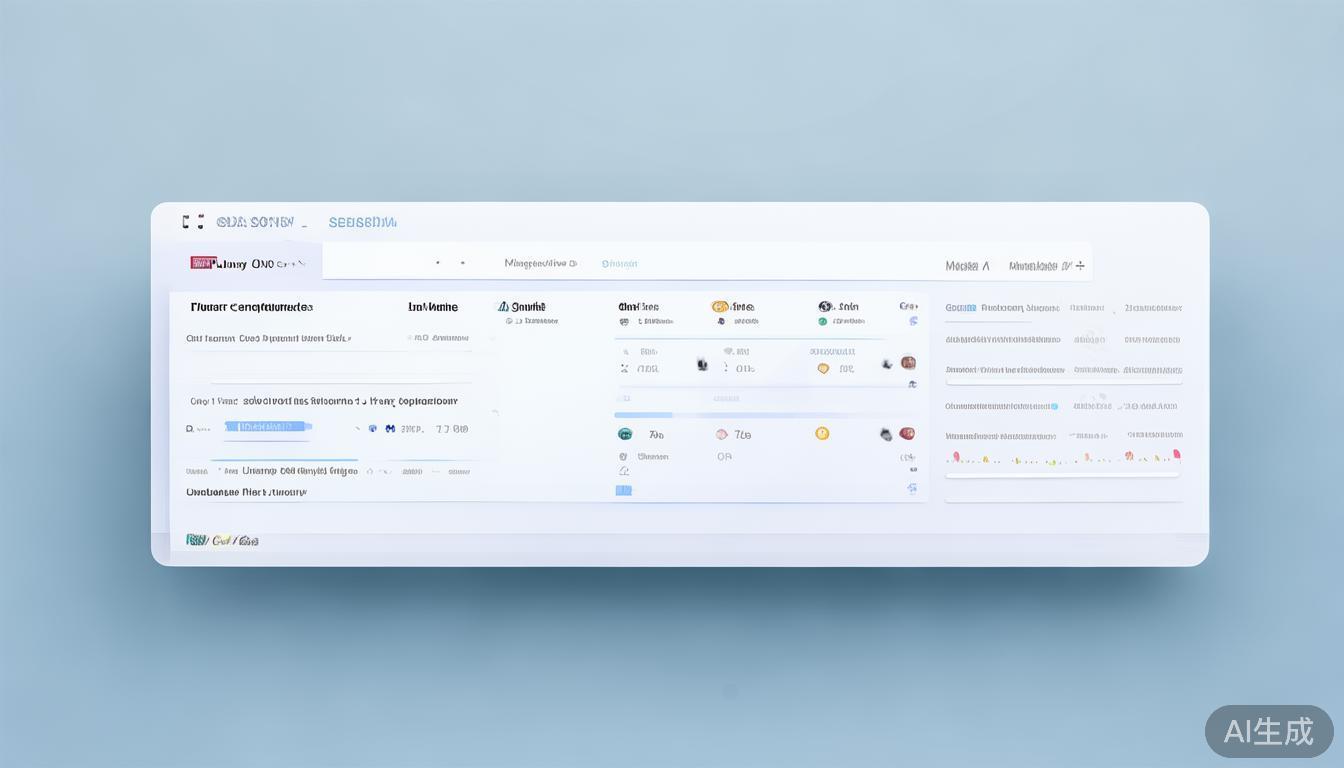Viewport: 1344px width, 768px height.
Task: Select the teal round icon in the lower row
Action: click(625, 434)
